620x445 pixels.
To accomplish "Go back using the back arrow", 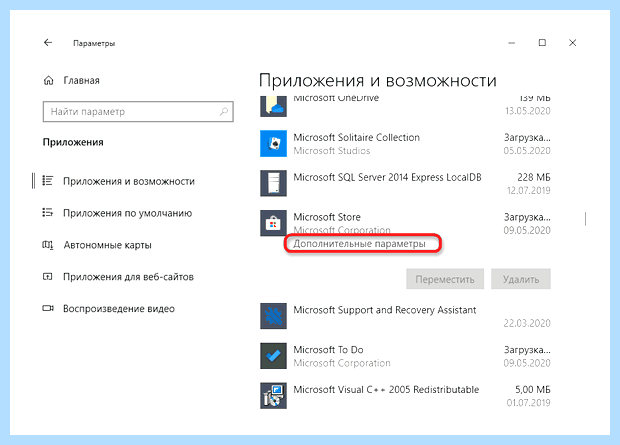I will coord(48,42).
